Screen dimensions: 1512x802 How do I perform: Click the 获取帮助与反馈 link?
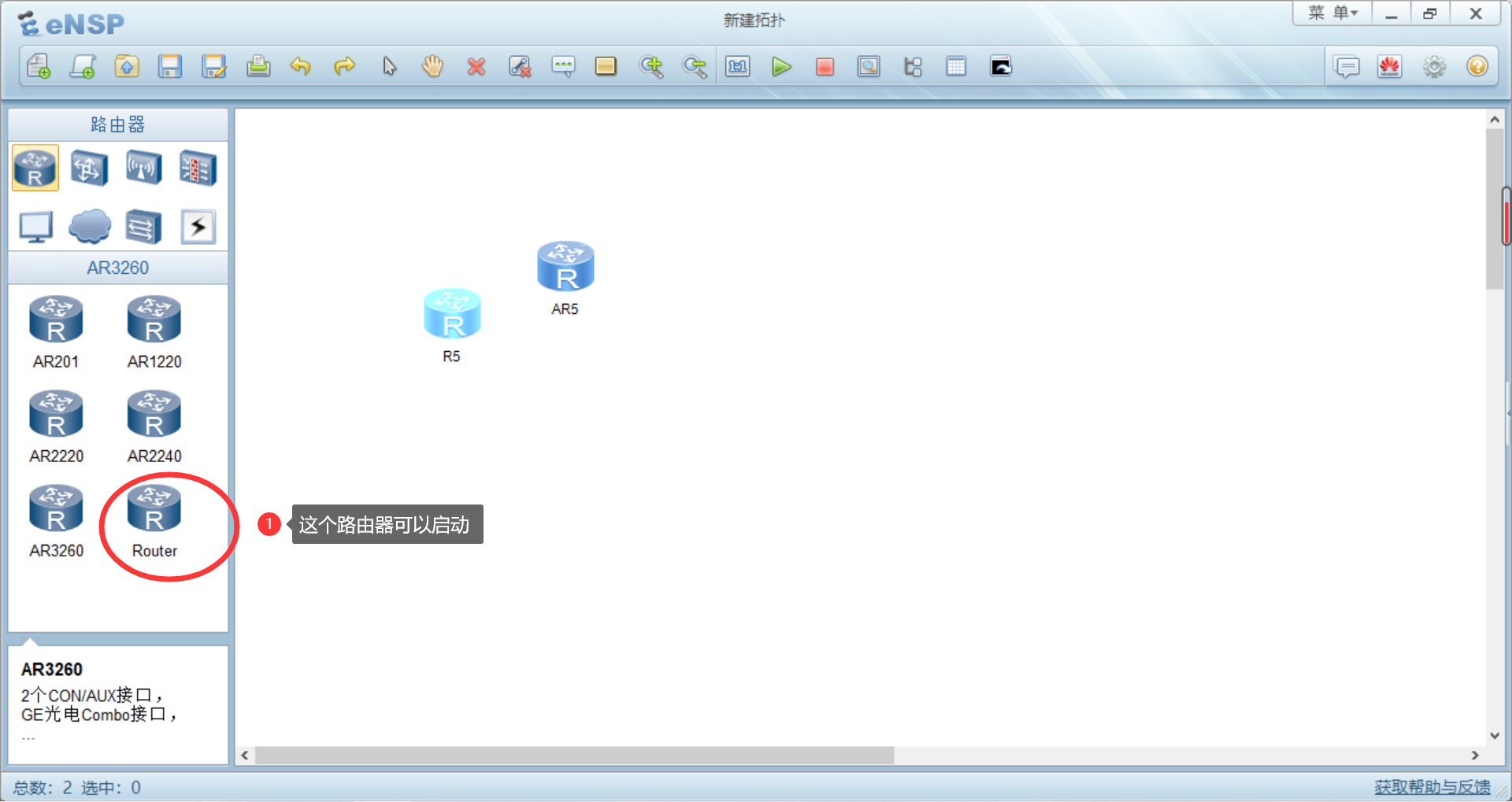[x=1432, y=787]
